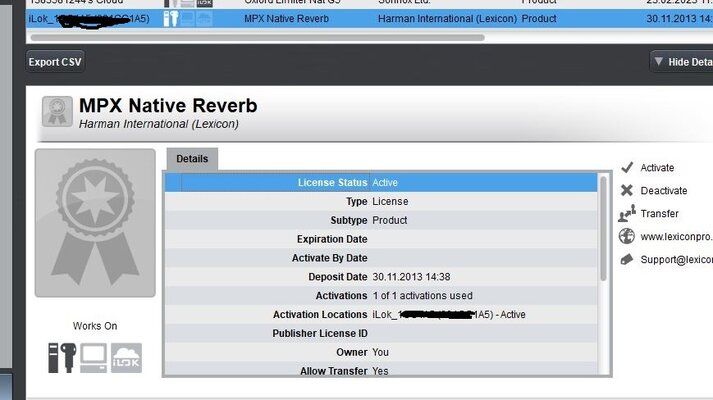The height and width of the screenshot is (400, 713).
Task: Choose the Deactivate action label
Action: click(663, 191)
